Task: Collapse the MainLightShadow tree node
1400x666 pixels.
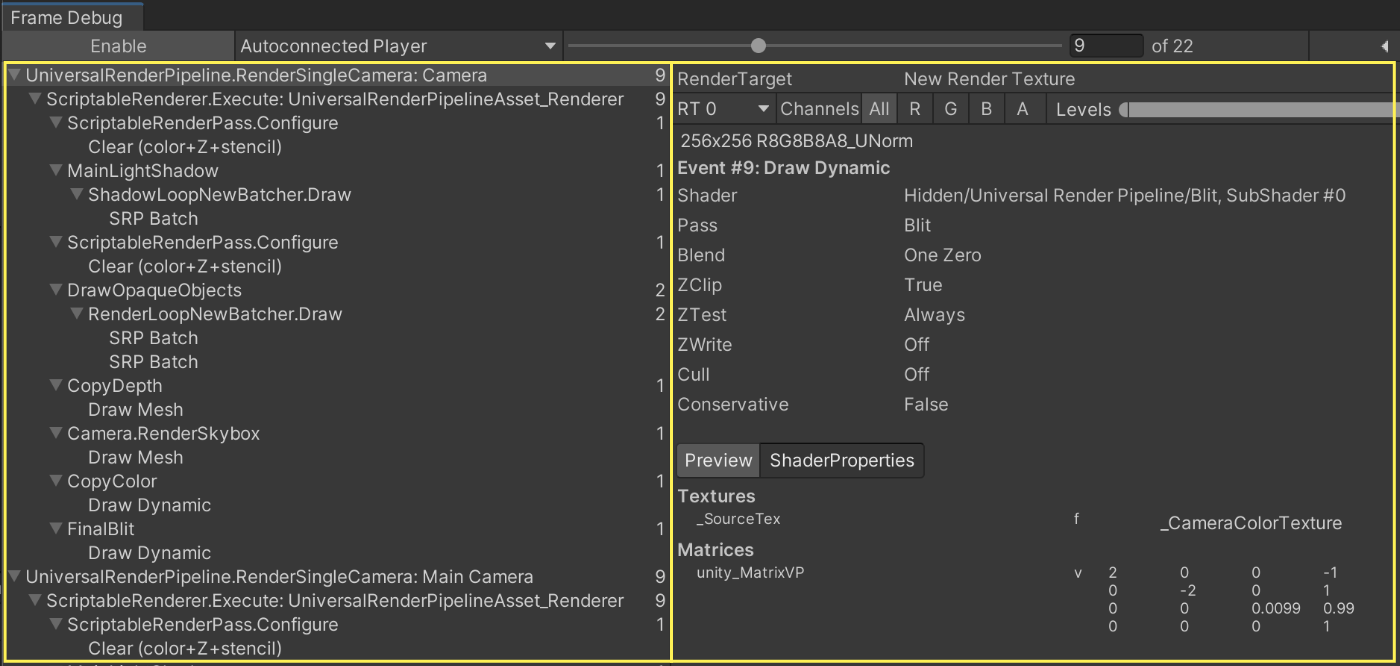Action: pos(57,170)
